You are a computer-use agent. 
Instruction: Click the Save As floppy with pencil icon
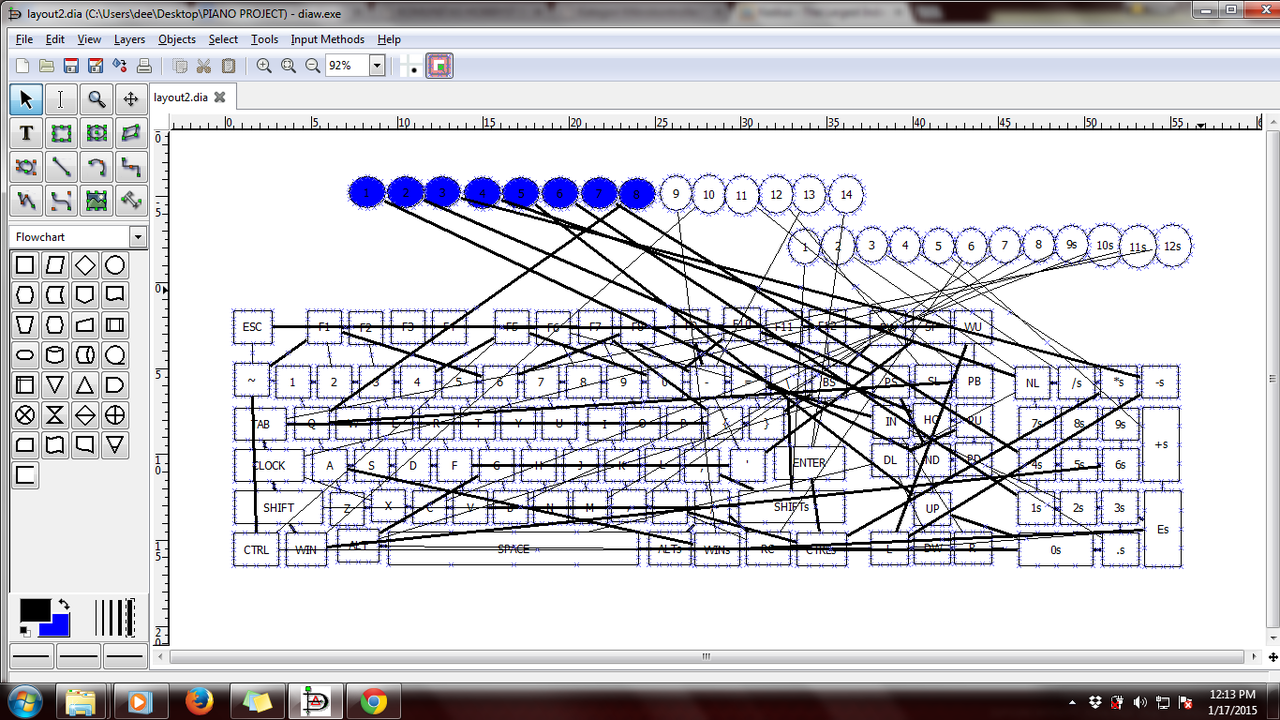point(95,66)
